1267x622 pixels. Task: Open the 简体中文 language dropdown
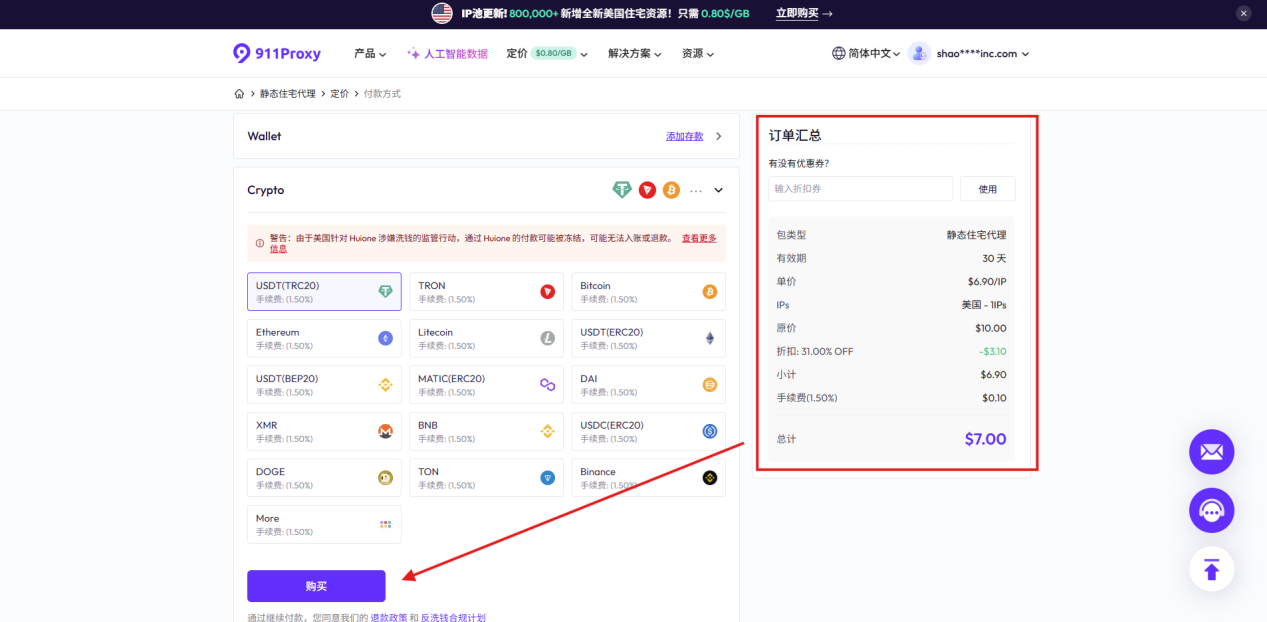(866, 54)
